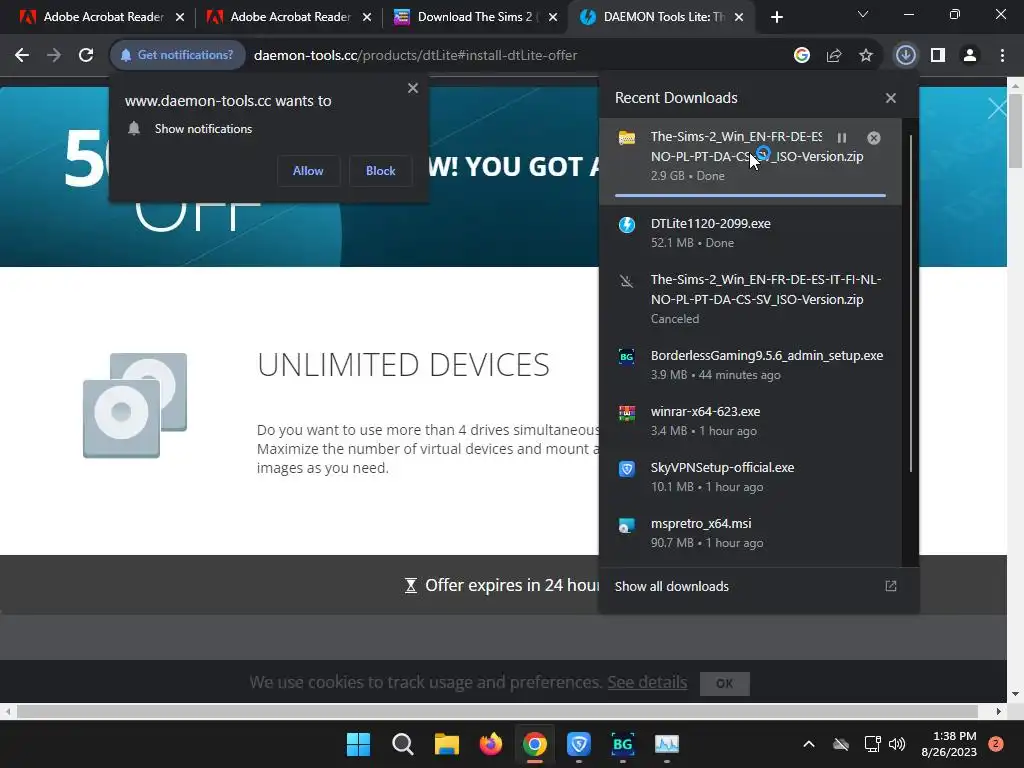Close the Download The Sims 2 tab
Image resolution: width=1024 pixels, height=768 pixels.
click(x=553, y=18)
